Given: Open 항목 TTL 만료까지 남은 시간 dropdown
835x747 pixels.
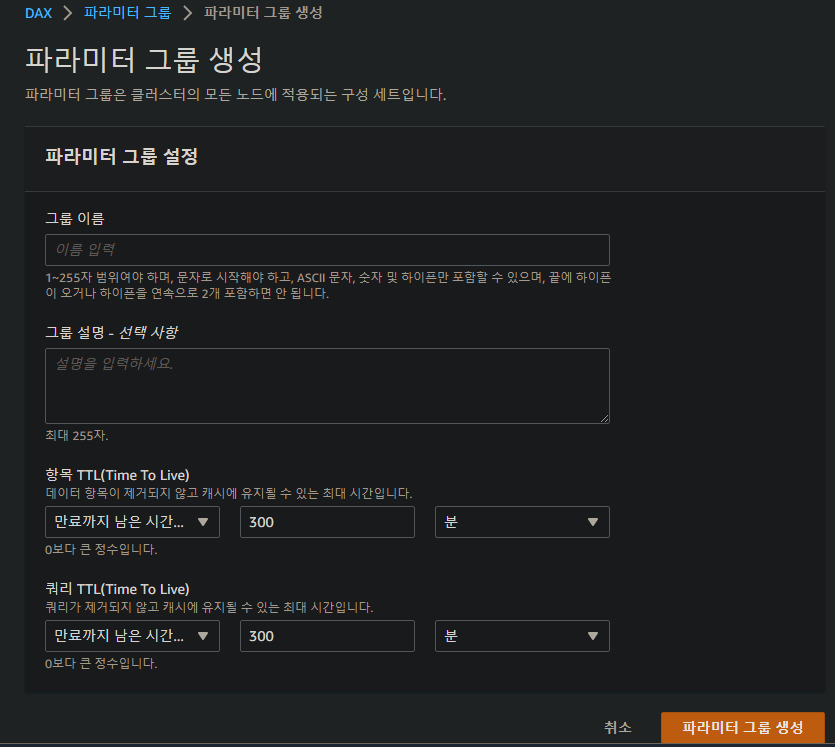Looking at the screenshot, I should click(x=132, y=522).
